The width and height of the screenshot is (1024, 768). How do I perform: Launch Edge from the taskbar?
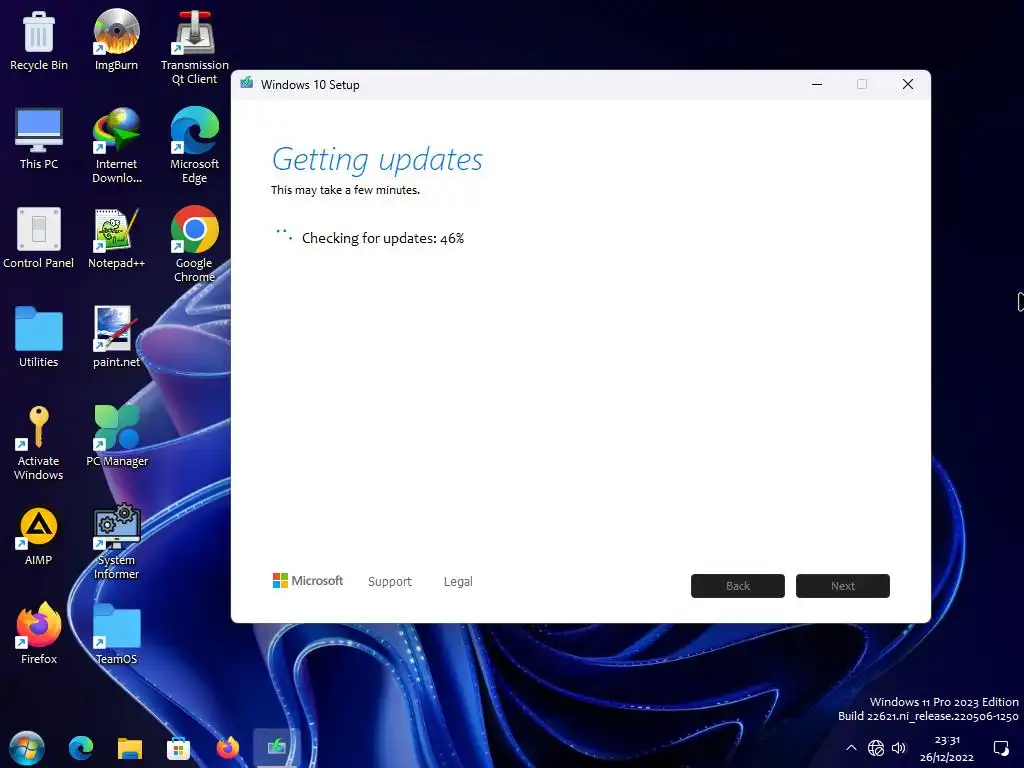click(81, 748)
